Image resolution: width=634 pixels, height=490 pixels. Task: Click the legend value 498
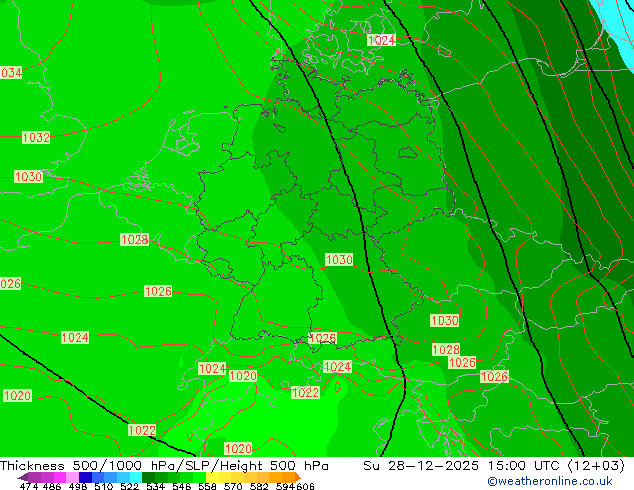[x=78, y=486]
